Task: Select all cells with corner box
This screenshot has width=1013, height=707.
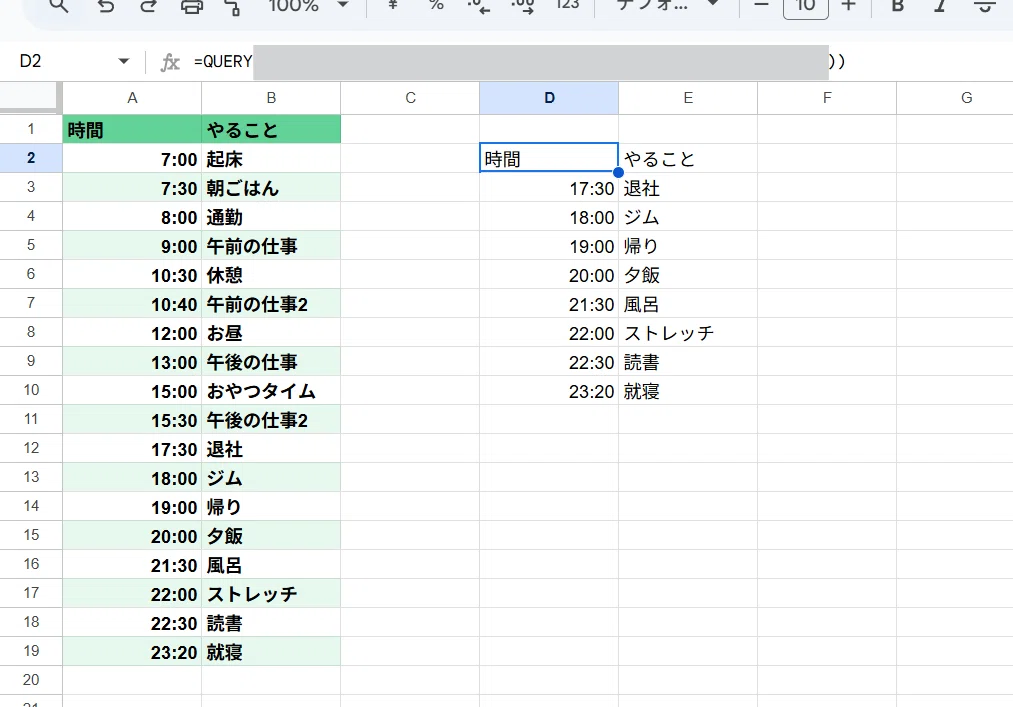Action: click(x=31, y=98)
